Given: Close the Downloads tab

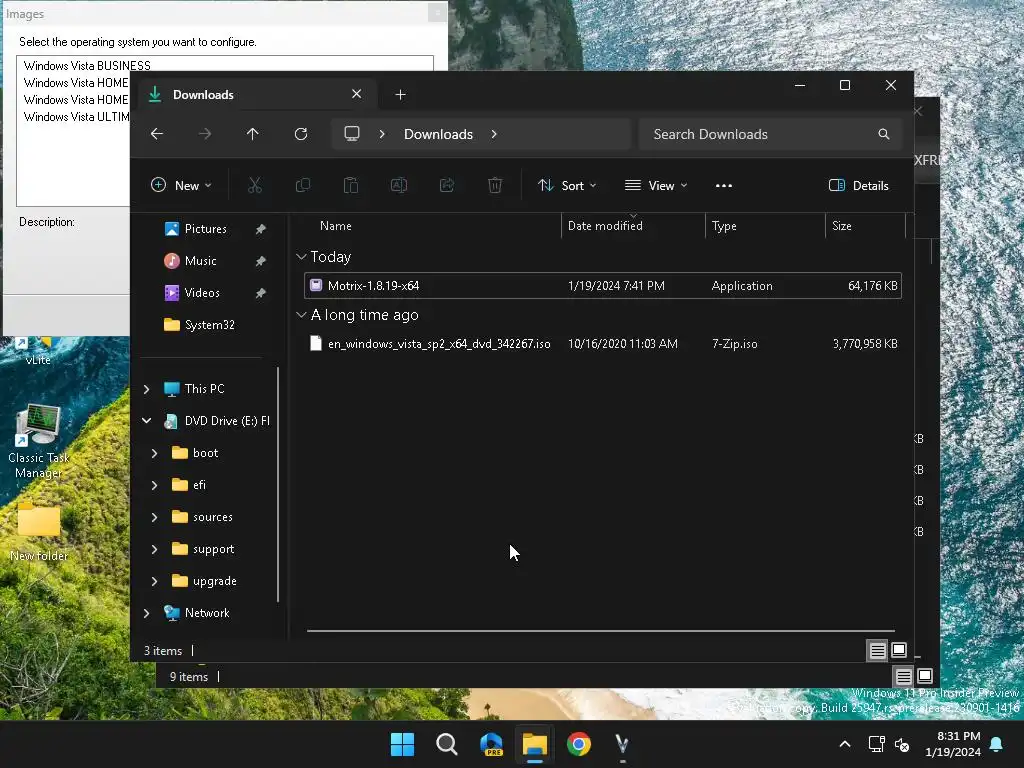Looking at the screenshot, I should click(357, 94).
